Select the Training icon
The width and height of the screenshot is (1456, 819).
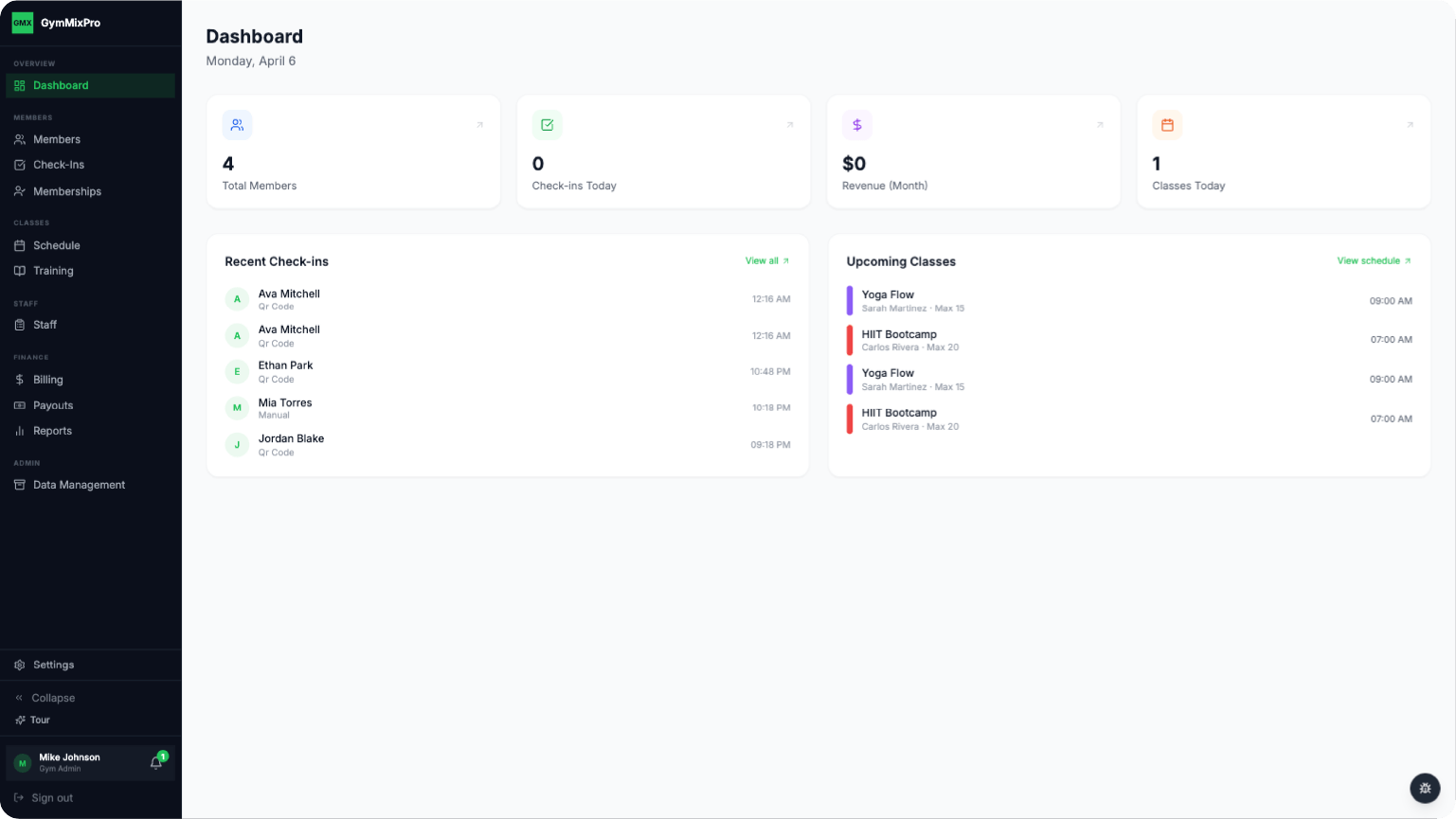pos(20,271)
